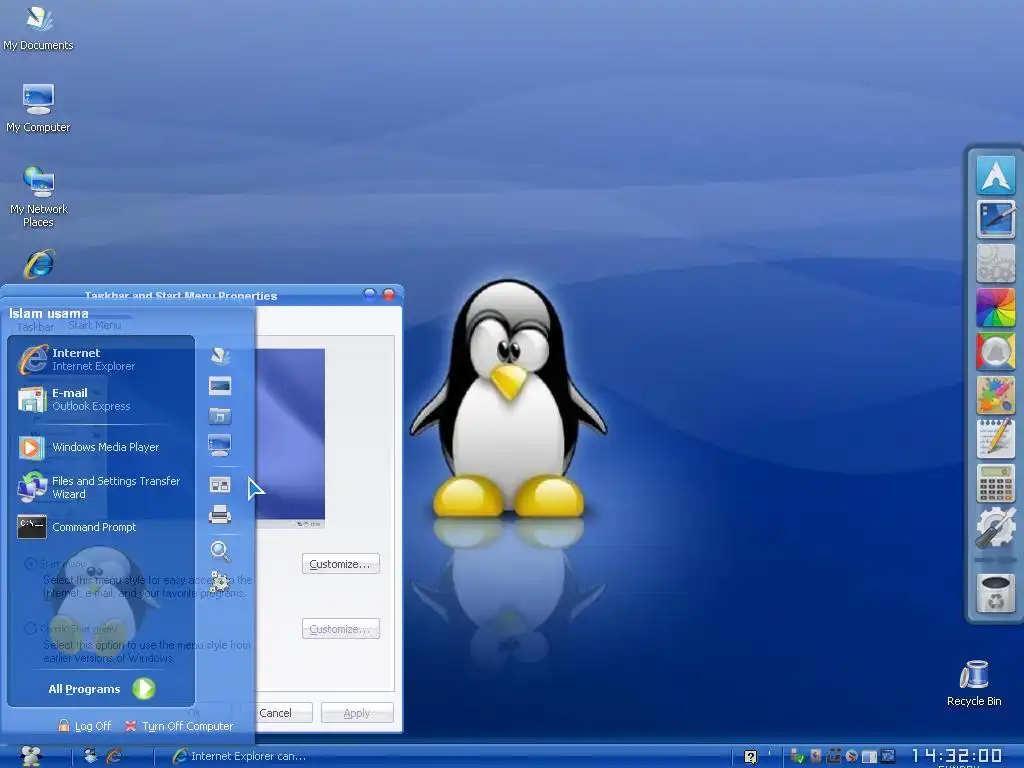This screenshot has width=1024, height=768.
Task: Open the calculator icon in the dock
Action: click(x=996, y=483)
